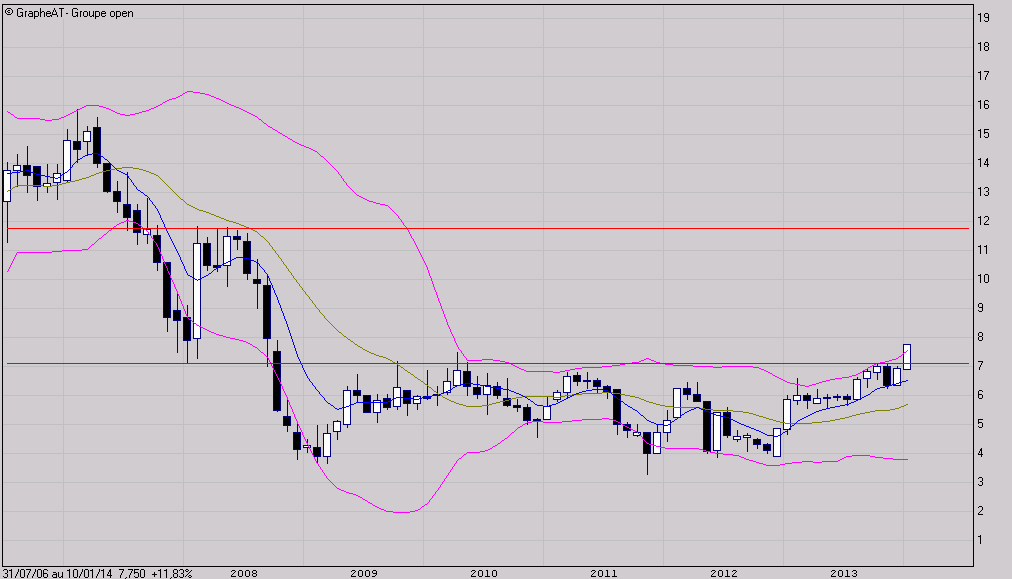Click price scale label 18
This screenshot has height=579, width=1012.
coord(984,47)
